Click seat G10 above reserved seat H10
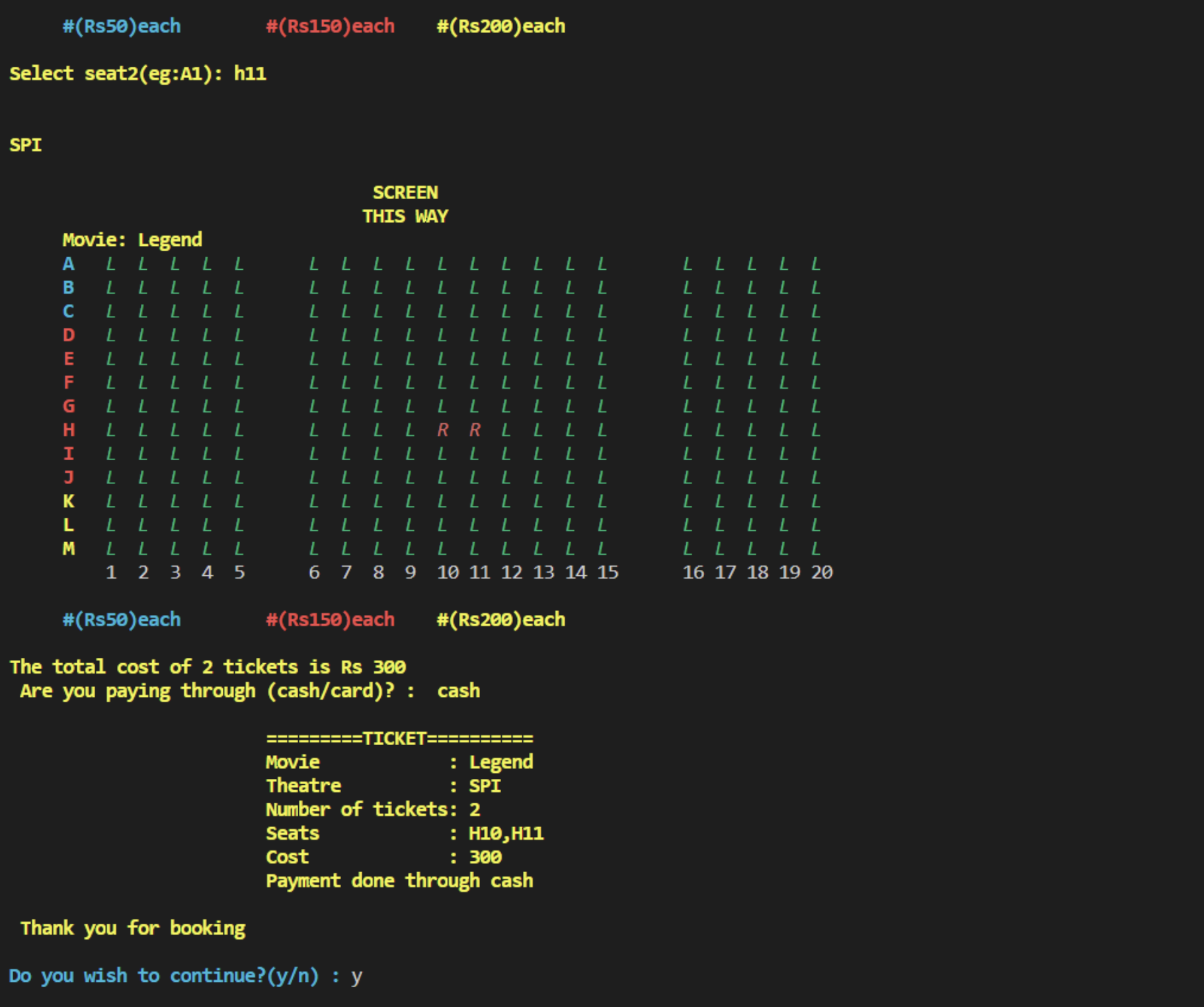Image resolution: width=1204 pixels, height=1007 pixels. tap(442, 407)
